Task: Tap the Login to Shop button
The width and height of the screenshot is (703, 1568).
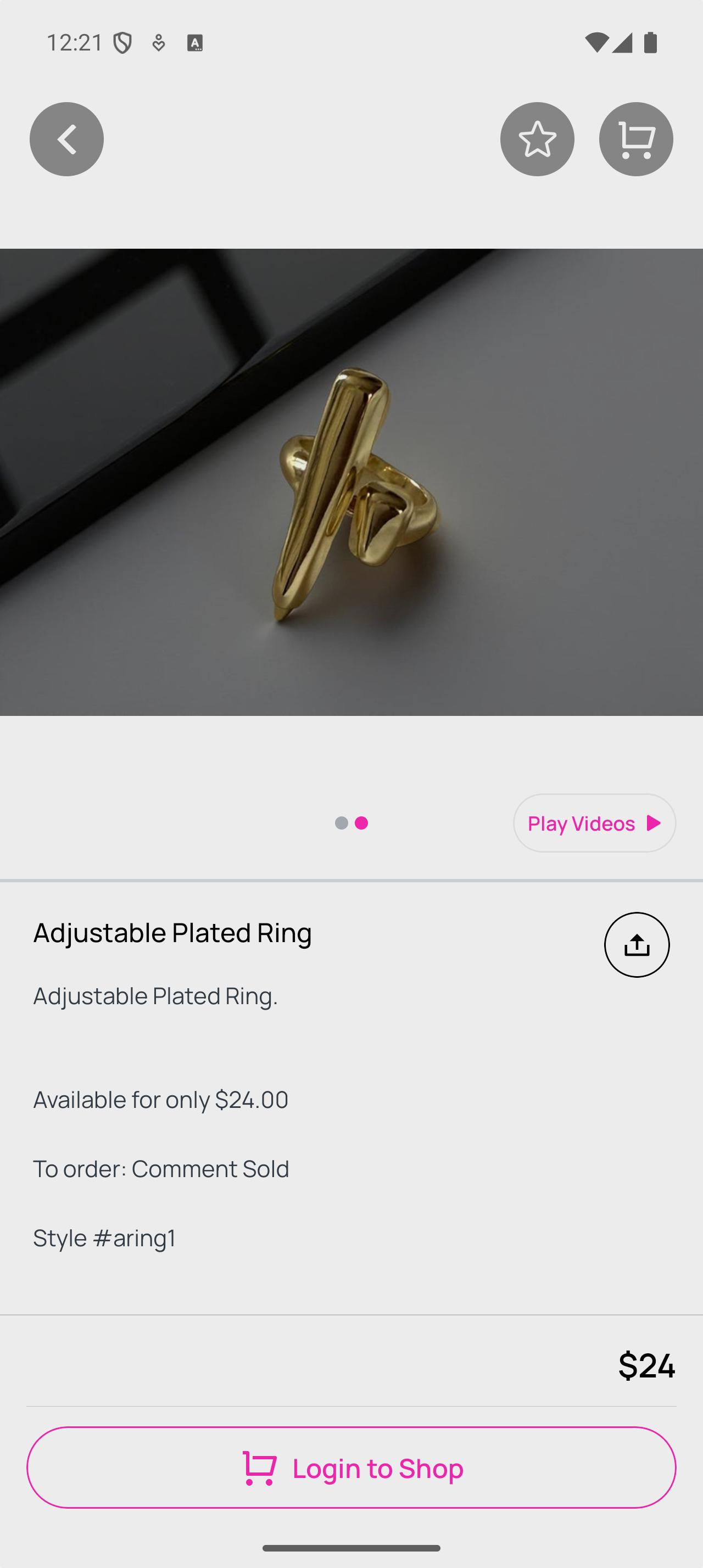Action: coord(351,1468)
